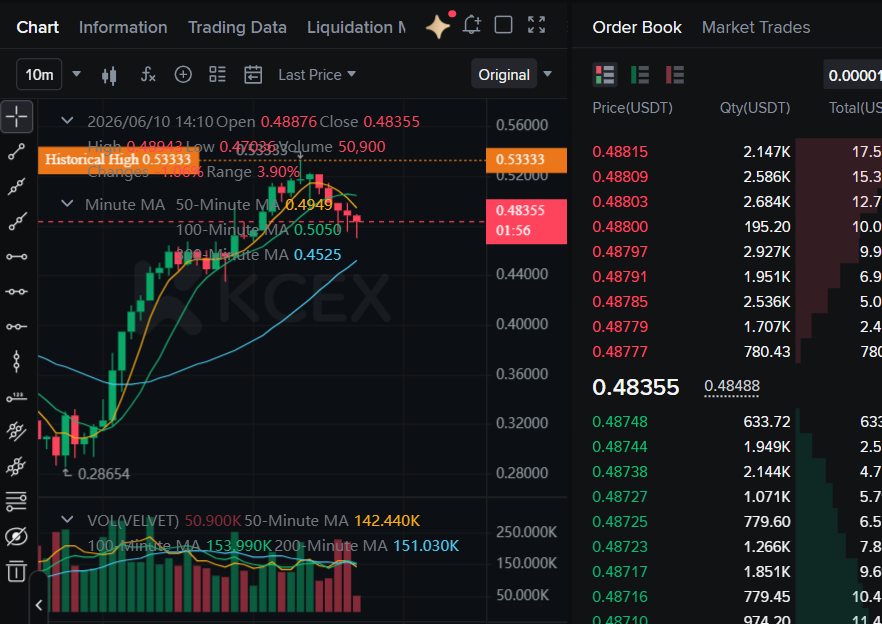
Task: Select the crosshair cursor tool
Action: pyautogui.click(x=17, y=117)
